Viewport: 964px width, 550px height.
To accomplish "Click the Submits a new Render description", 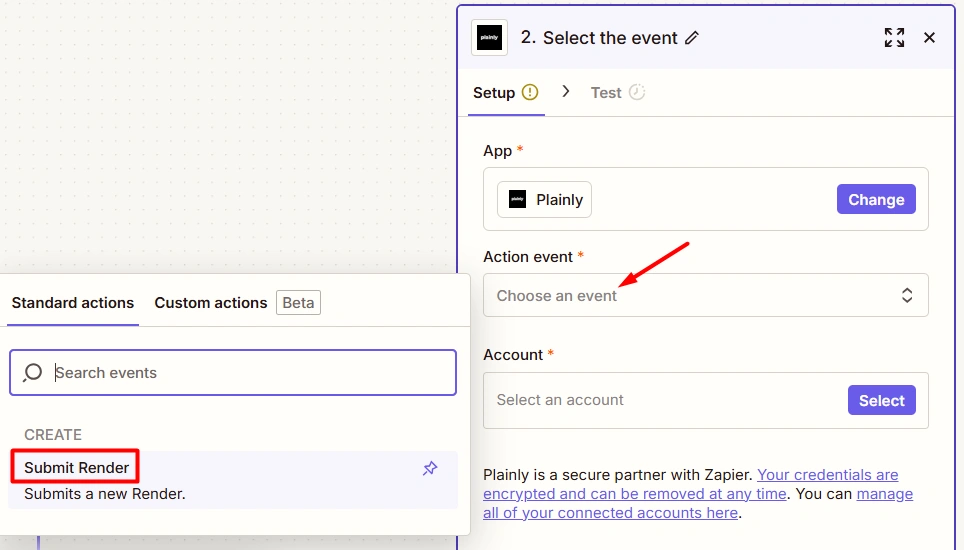I will (105, 494).
